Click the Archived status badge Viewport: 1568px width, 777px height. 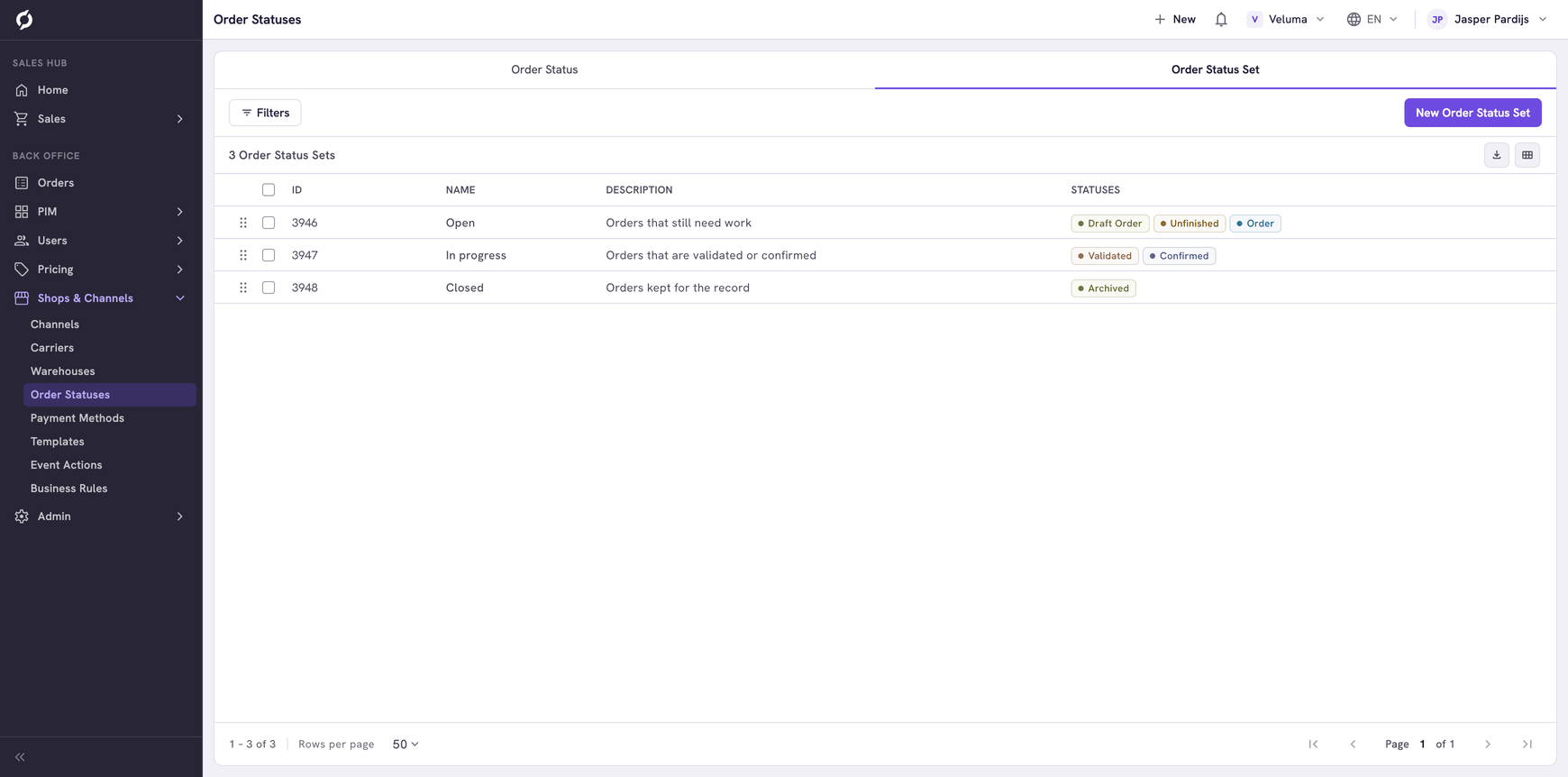pyautogui.click(x=1103, y=288)
